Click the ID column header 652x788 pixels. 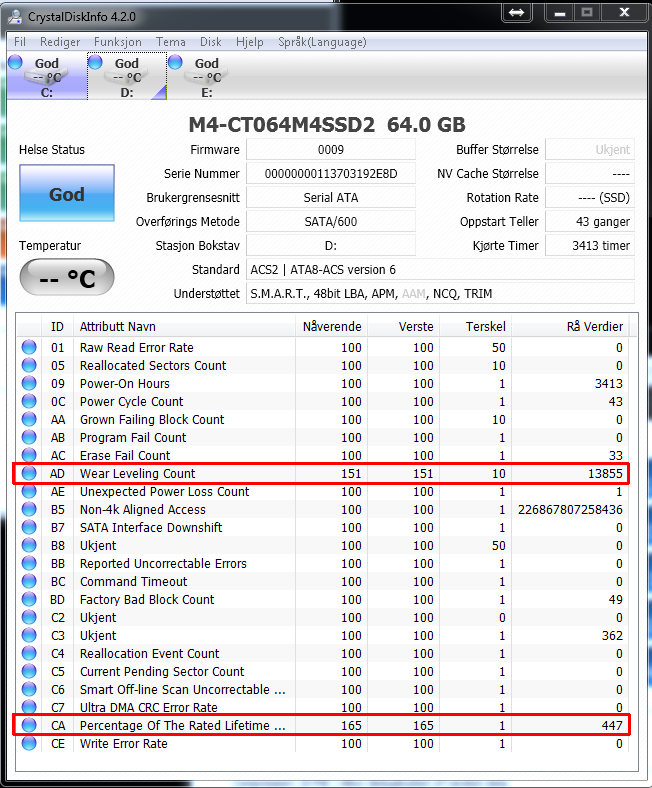pos(57,327)
